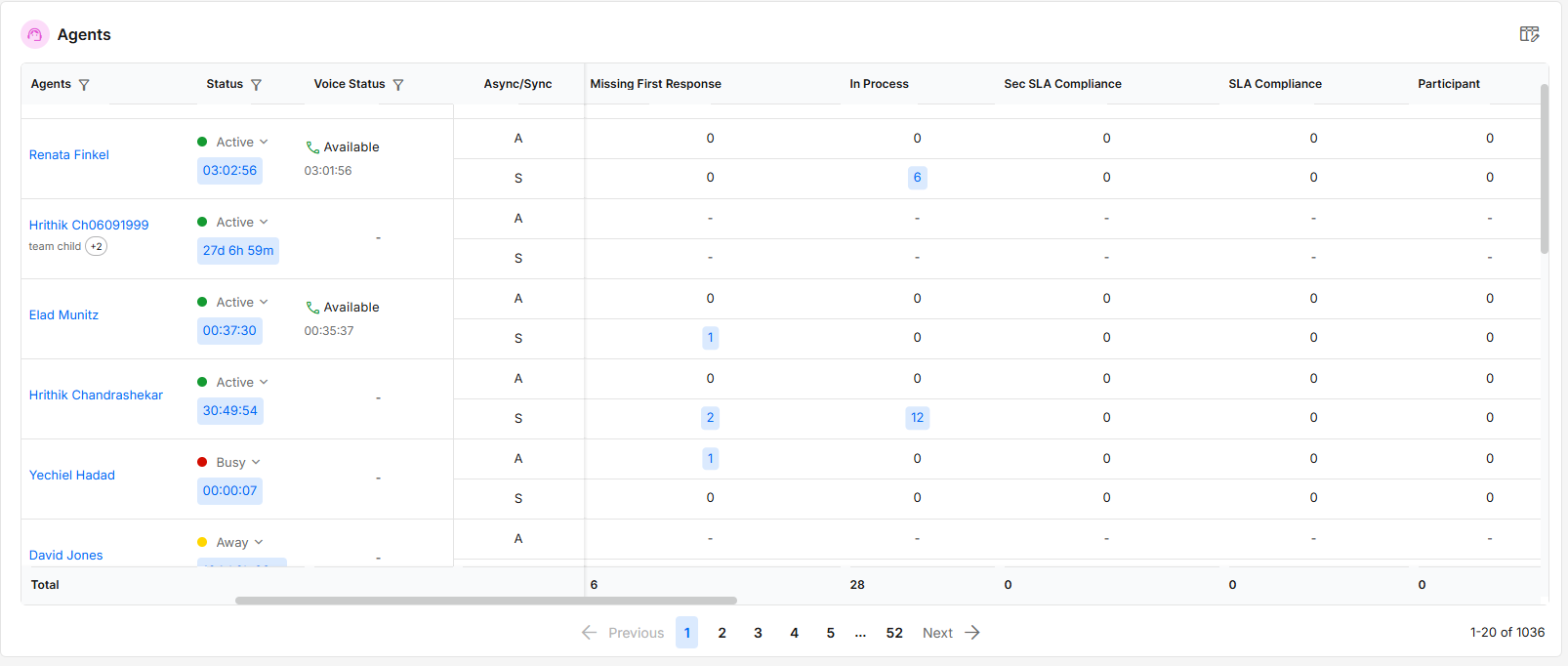
Task: Click the Total row label
Action: pos(45,585)
